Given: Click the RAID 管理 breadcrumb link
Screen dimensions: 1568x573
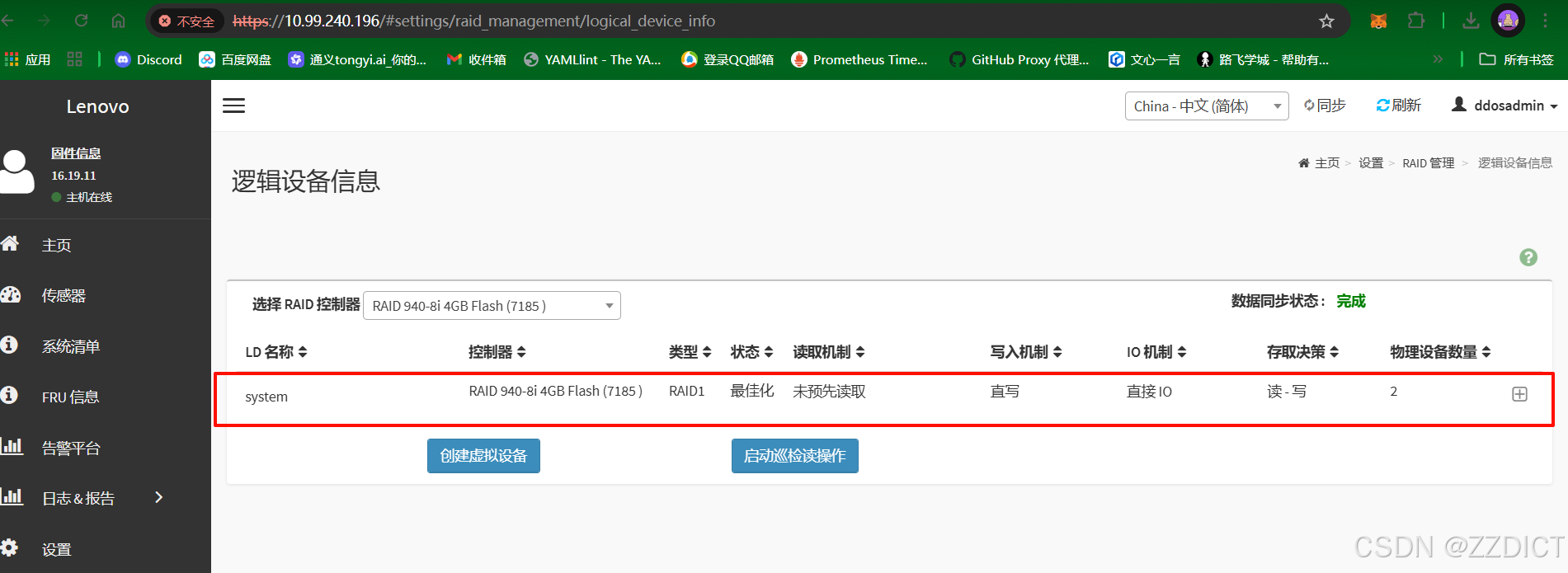Looking at the screenshot, I should click(1429, 163).
